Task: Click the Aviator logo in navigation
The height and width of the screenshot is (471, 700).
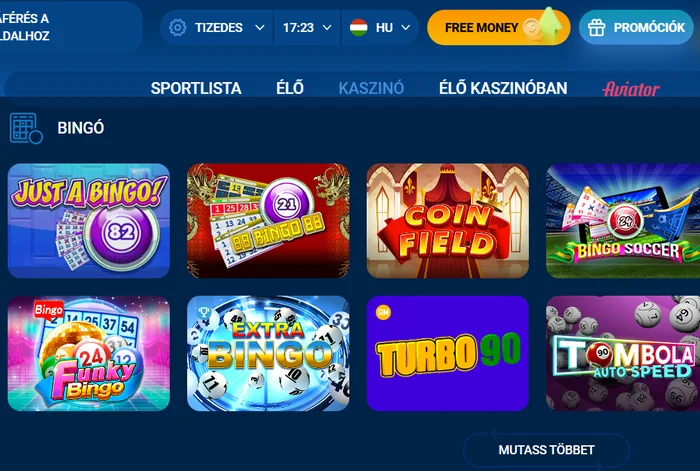Action: [x=631, y=88]
